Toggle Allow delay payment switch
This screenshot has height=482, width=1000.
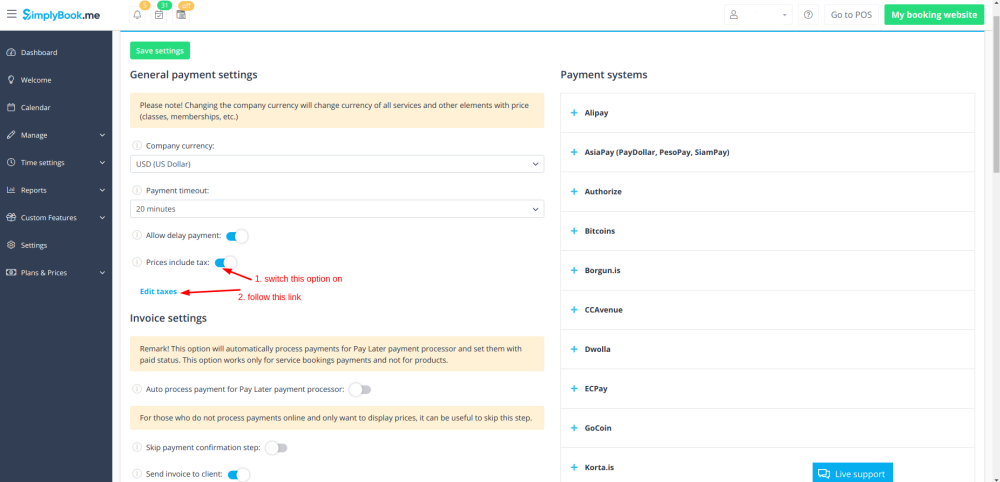pos(236,236)
